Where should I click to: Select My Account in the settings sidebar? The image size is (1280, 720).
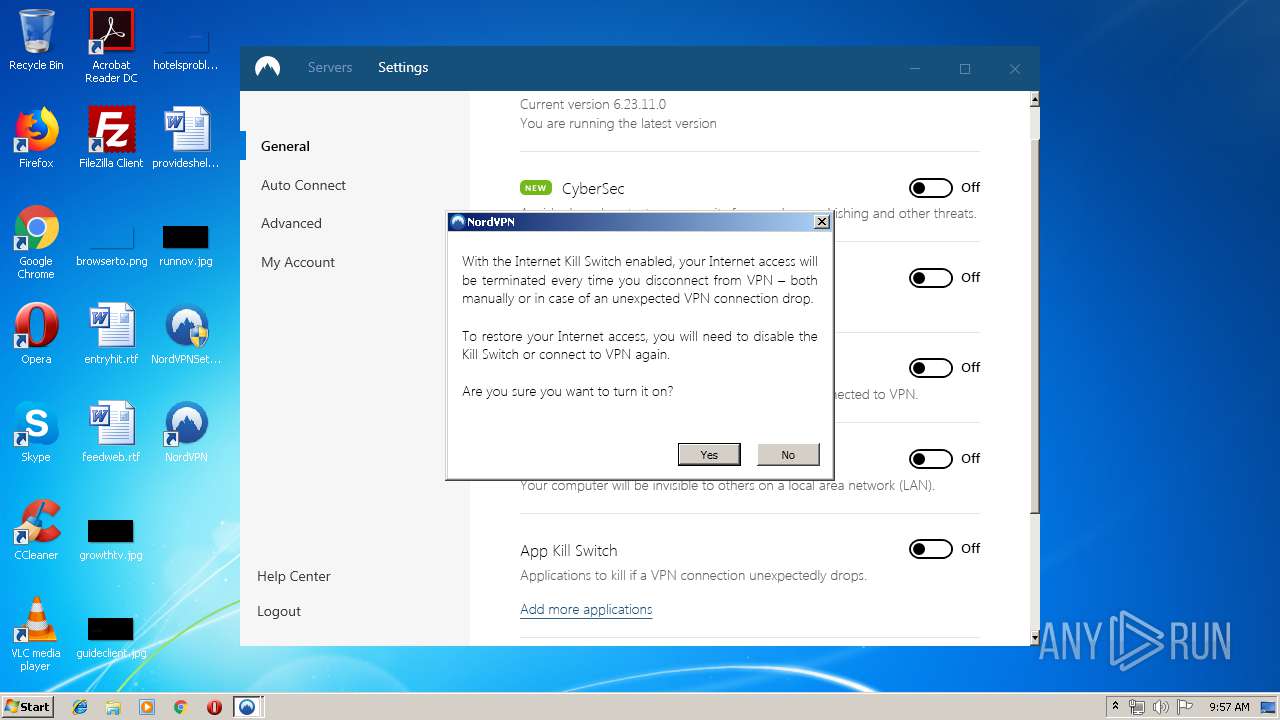click(298, 262)
